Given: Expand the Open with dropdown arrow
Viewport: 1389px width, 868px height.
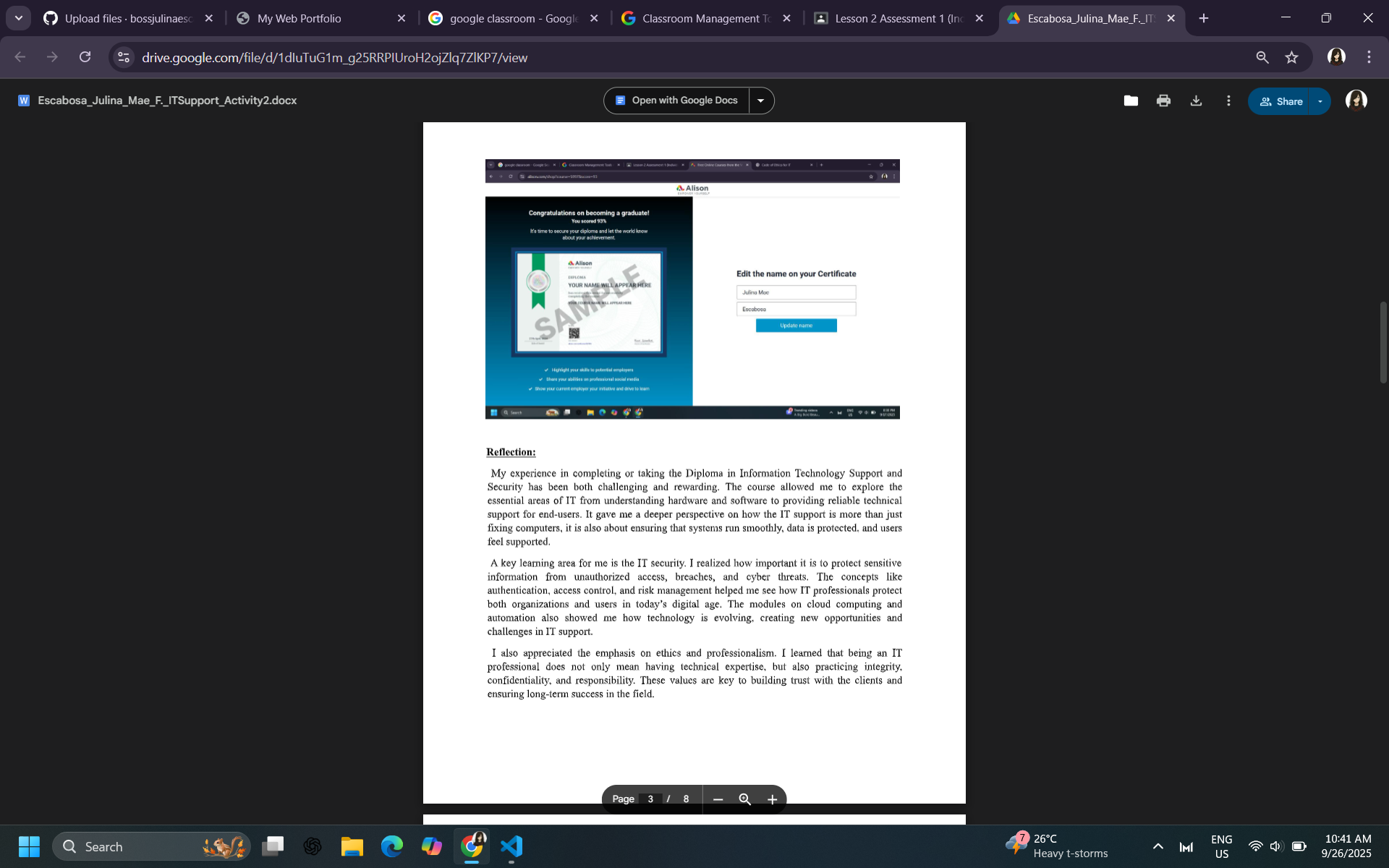Looking at the screenshot, I should click(x=760, y=101).
